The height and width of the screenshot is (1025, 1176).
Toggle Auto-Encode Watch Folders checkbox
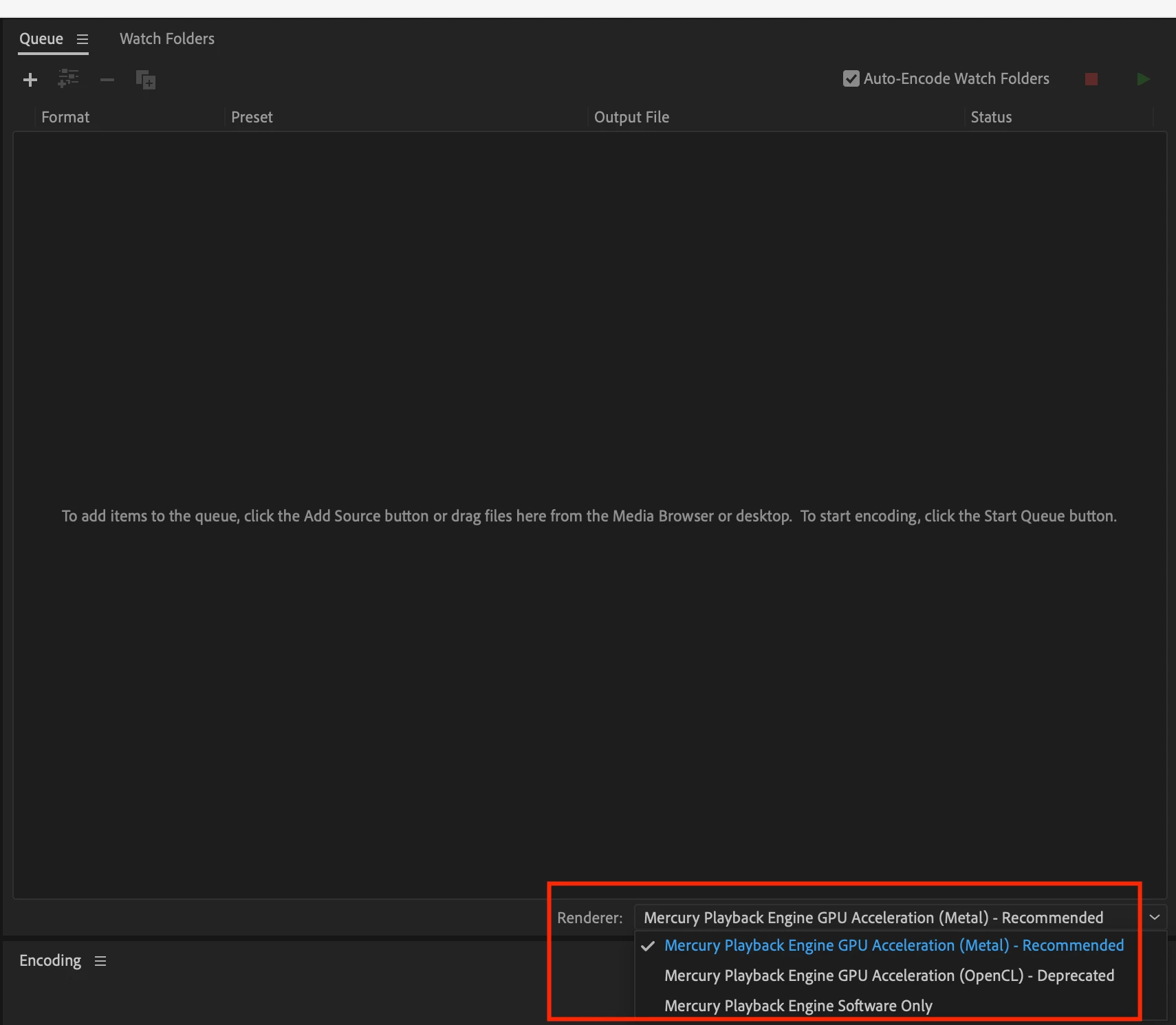[x=851, y=78]
